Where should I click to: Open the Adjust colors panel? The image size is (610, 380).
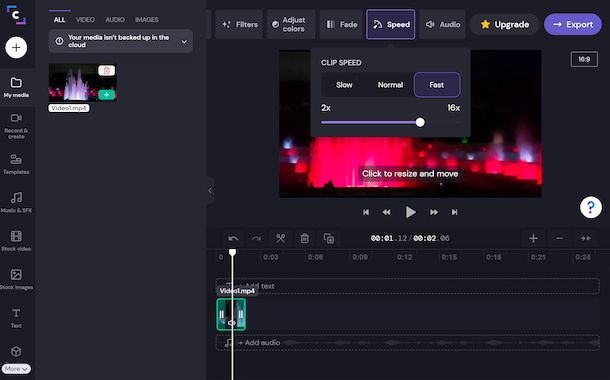(291, 24)
